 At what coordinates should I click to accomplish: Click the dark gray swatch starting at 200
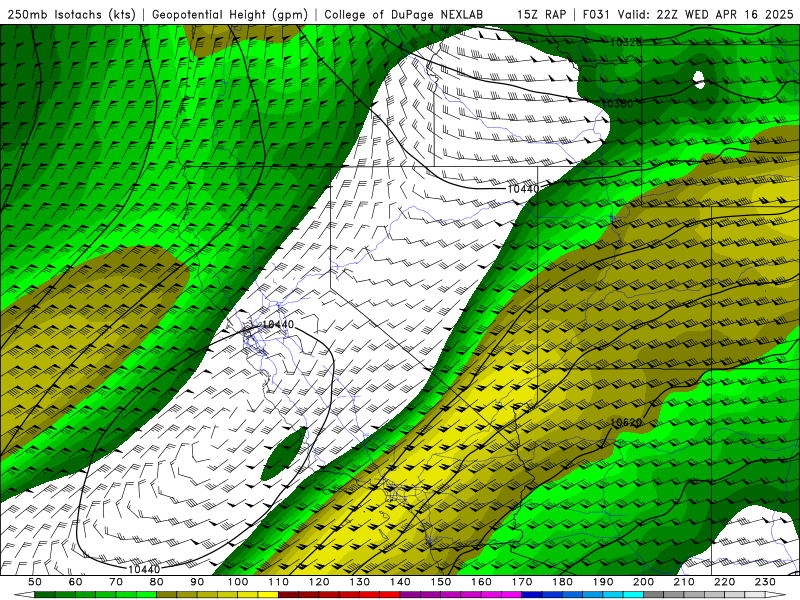pyautogui.click(x=654, y=595)
